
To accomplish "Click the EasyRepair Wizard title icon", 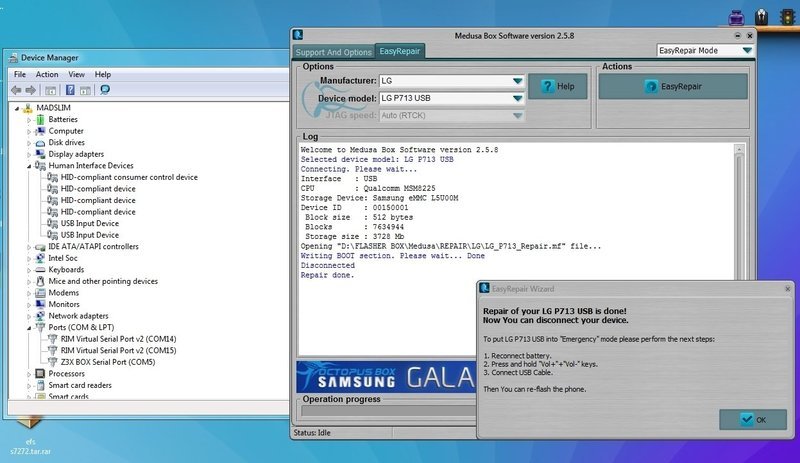I will point(485,288).
